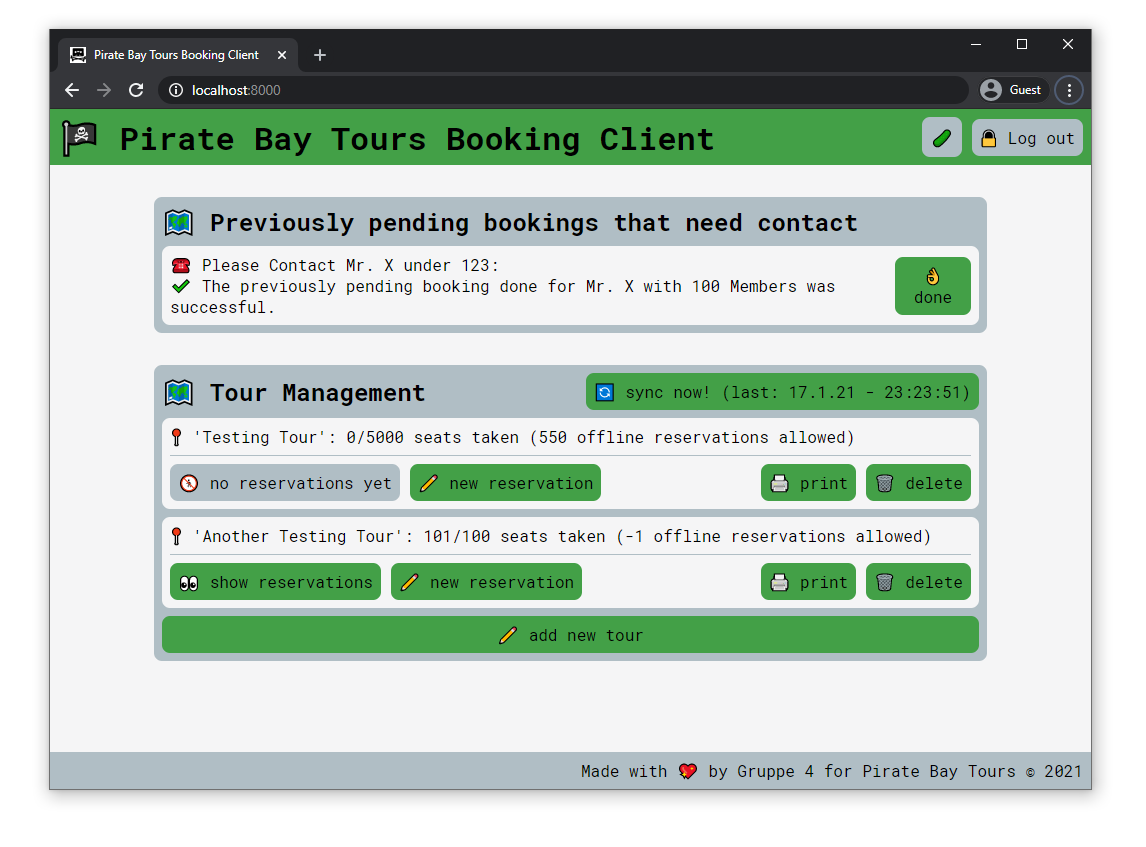Click the browser back arrow
This screenshot has width=1146, height=847.
click(x=72, y=90)
